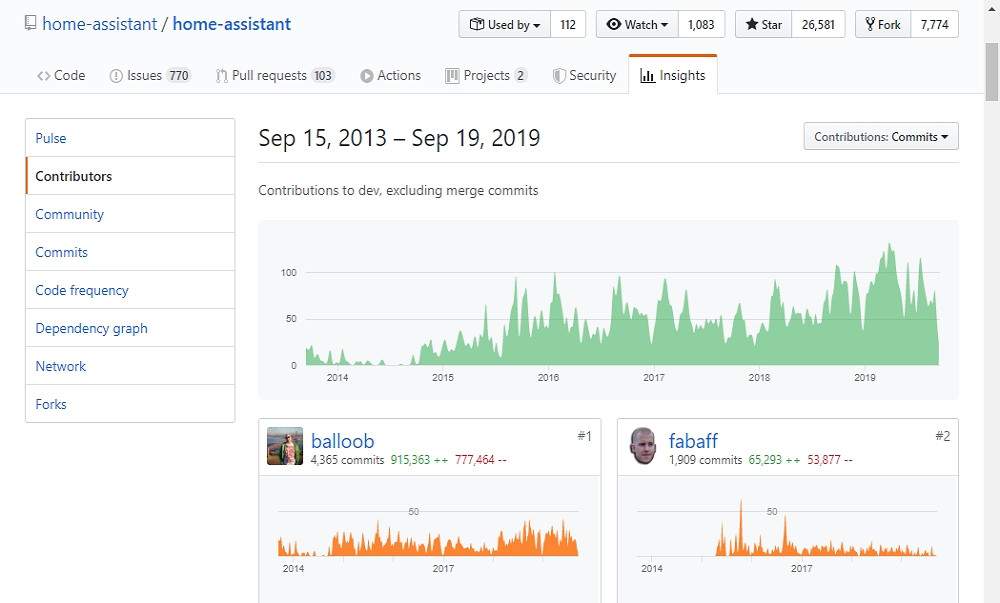Click the Star icon
The width and height of the screenshot is (1000, 603).
tap(752, 24)
